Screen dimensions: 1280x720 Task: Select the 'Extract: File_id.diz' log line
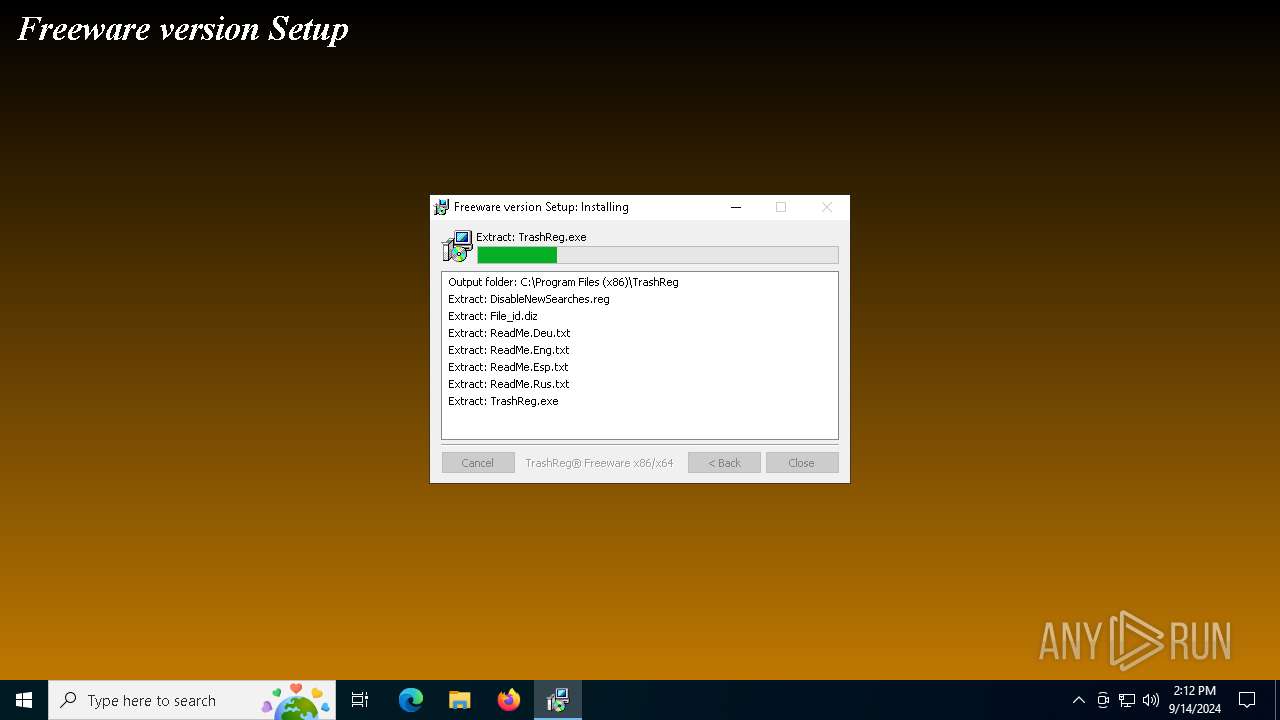pyautogui.click(x=492, y=316)
